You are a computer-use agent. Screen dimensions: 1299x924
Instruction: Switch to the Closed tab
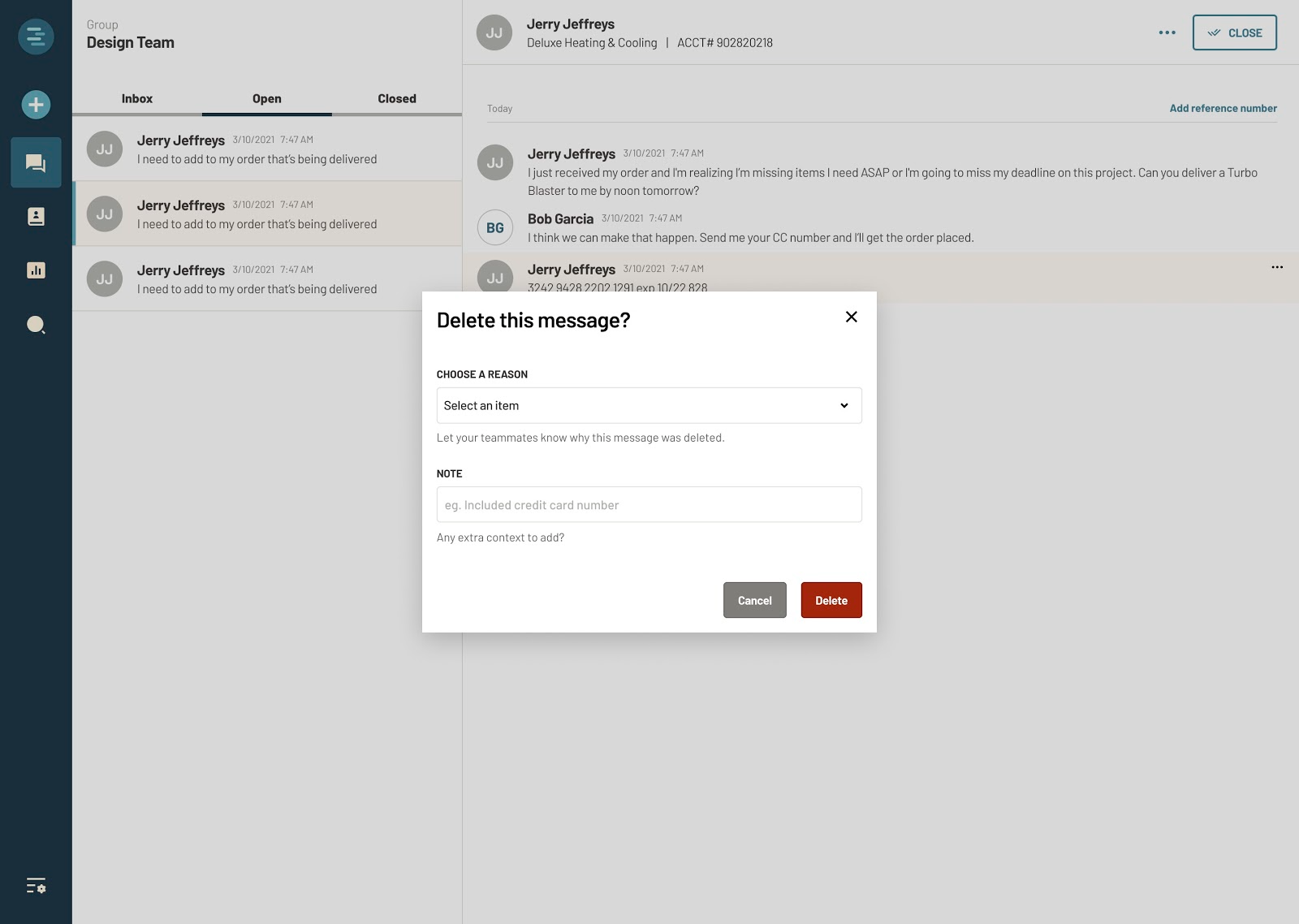[396, 98]
